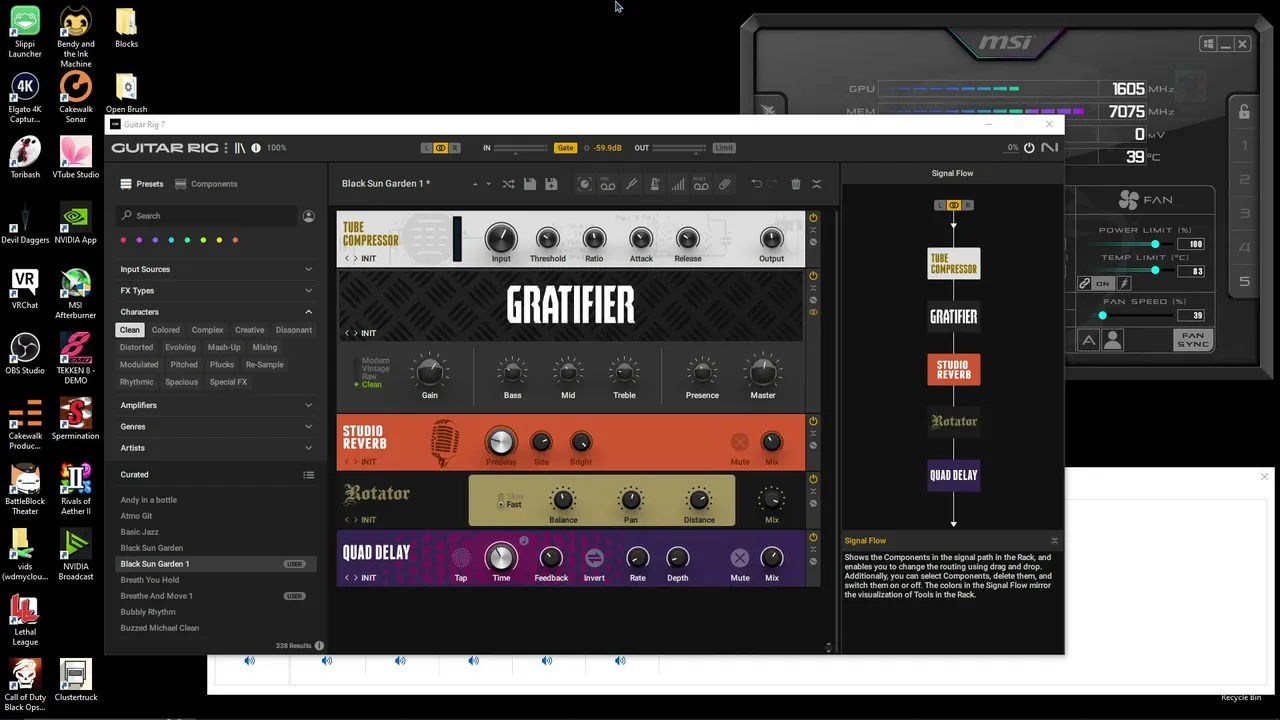Click the Tap fingerprint button on Quad Delay
1280x720 pixels.
click(461, 558)
